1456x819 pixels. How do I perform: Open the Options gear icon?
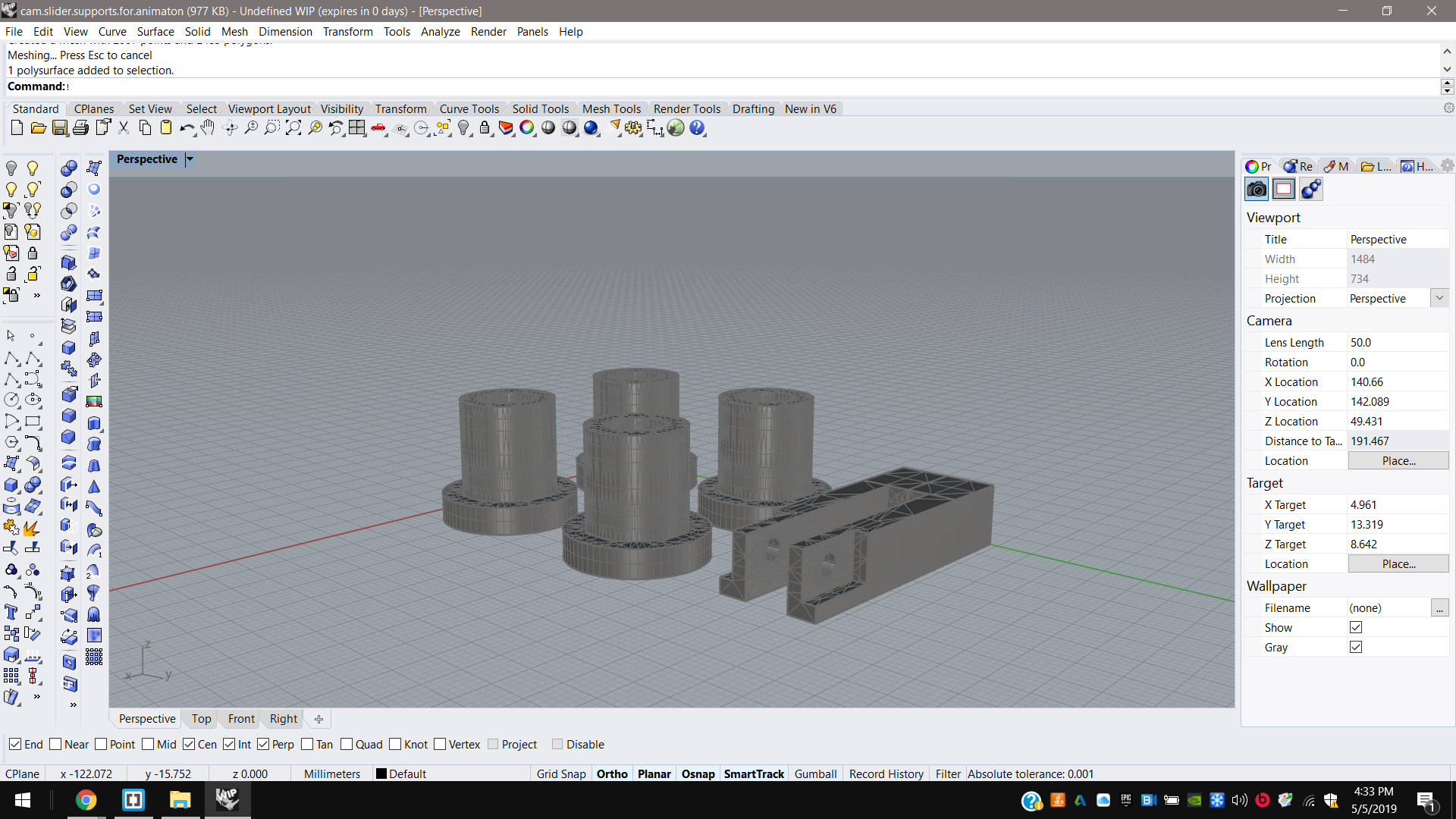[633, 128]
